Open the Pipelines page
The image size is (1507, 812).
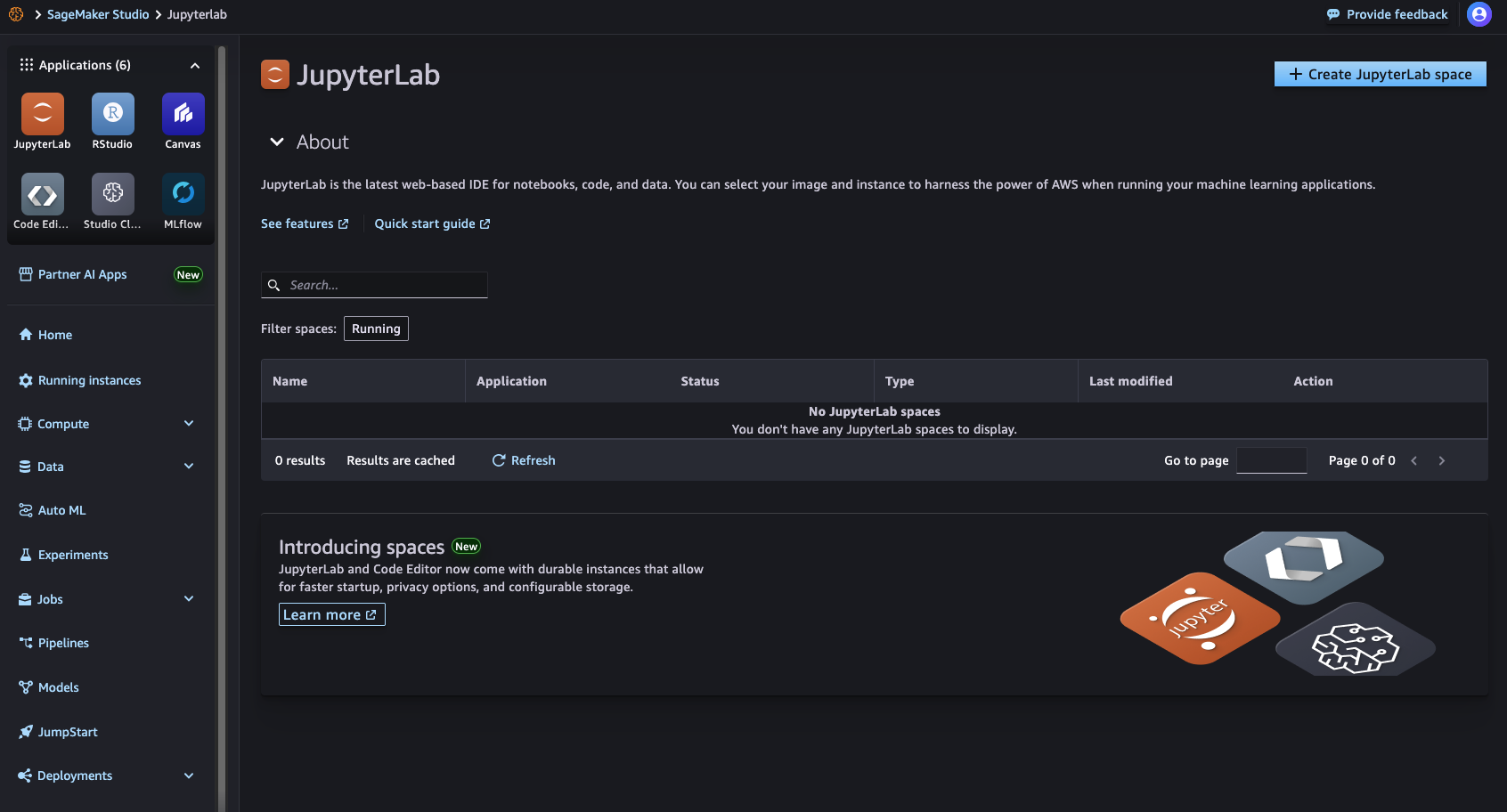(x=63, y=643)
